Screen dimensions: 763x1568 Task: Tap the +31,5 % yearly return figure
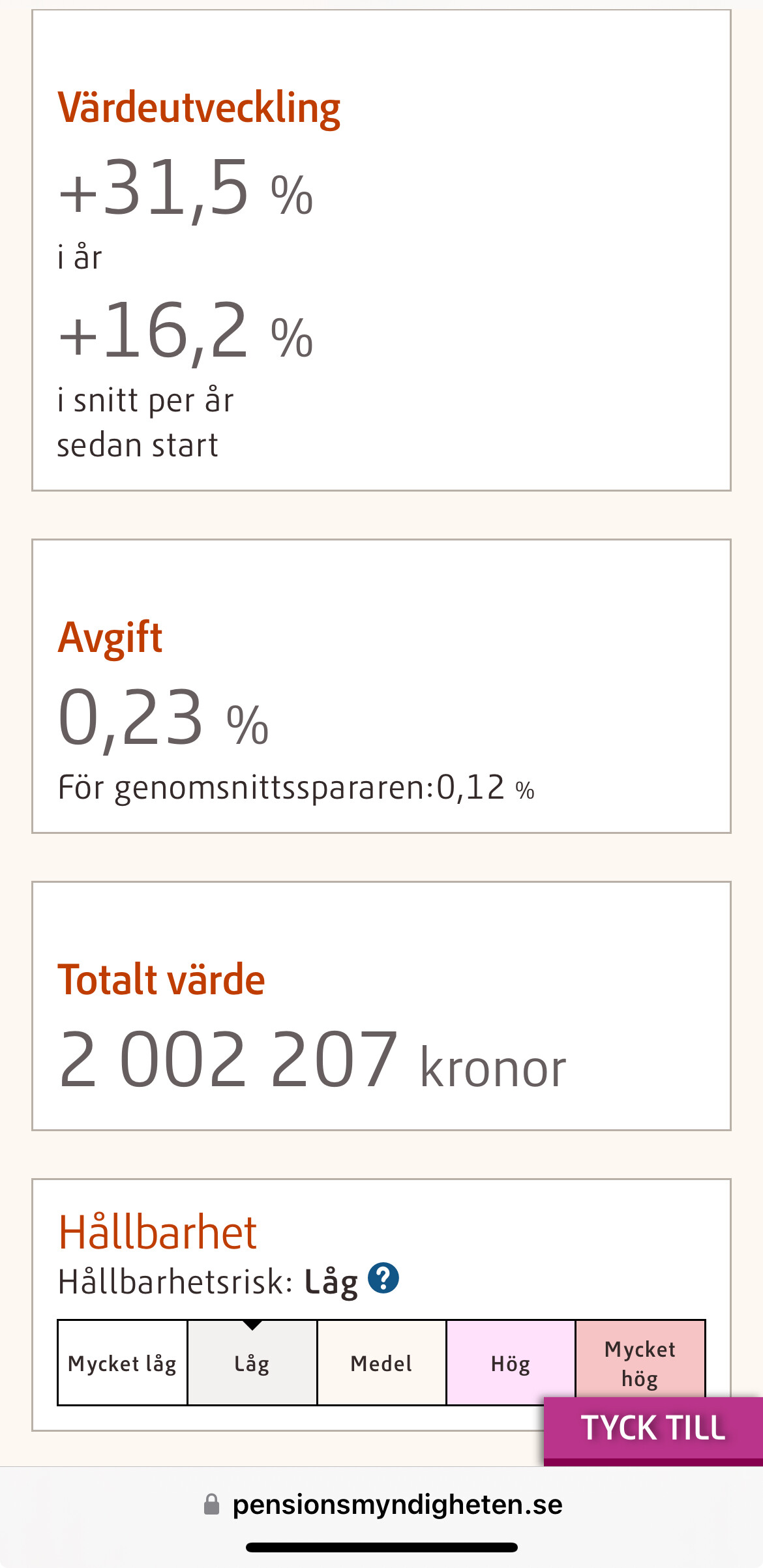(x=186, y=189)
